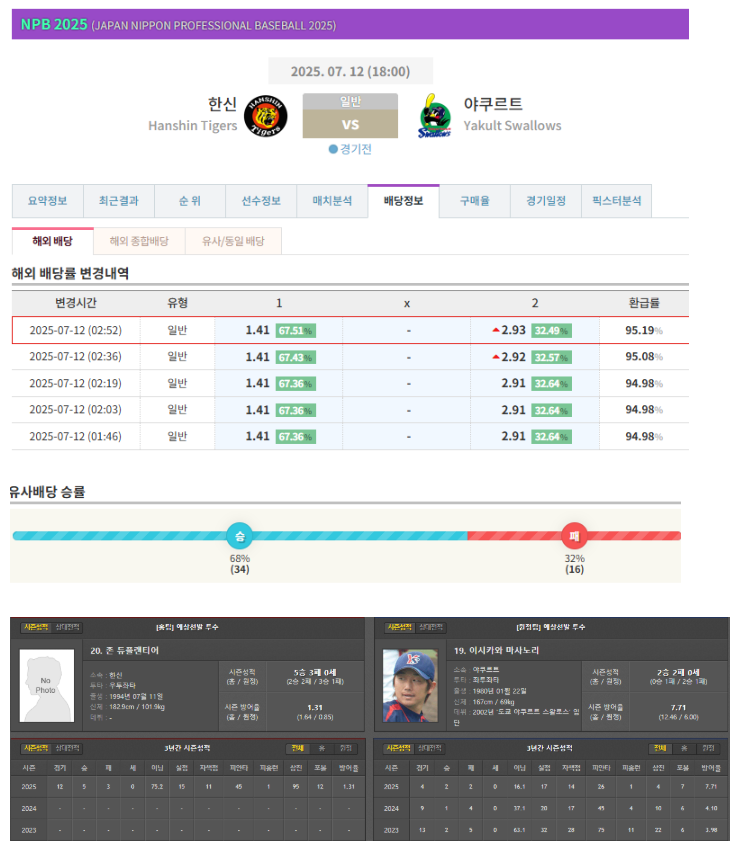The height and width of the screenshot is (852, 742).
Task: Open the 해외 종합배당 sub-tab
Action: tap(139, 241)
